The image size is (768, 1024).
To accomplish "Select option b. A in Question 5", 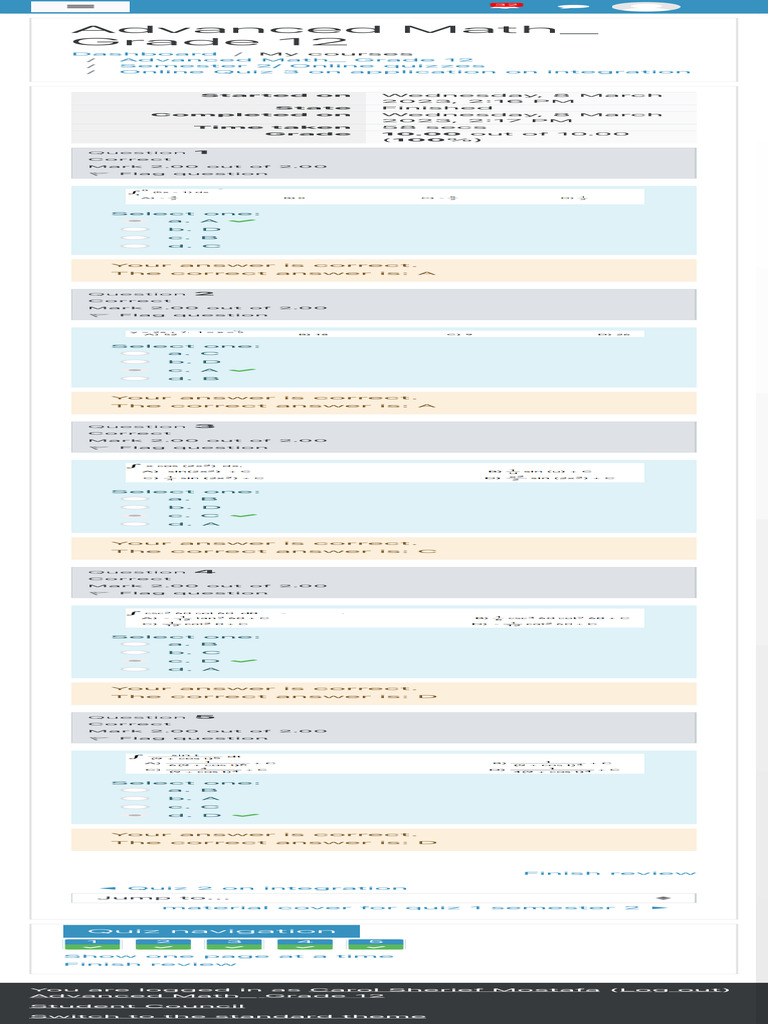I will click(135, 799).
